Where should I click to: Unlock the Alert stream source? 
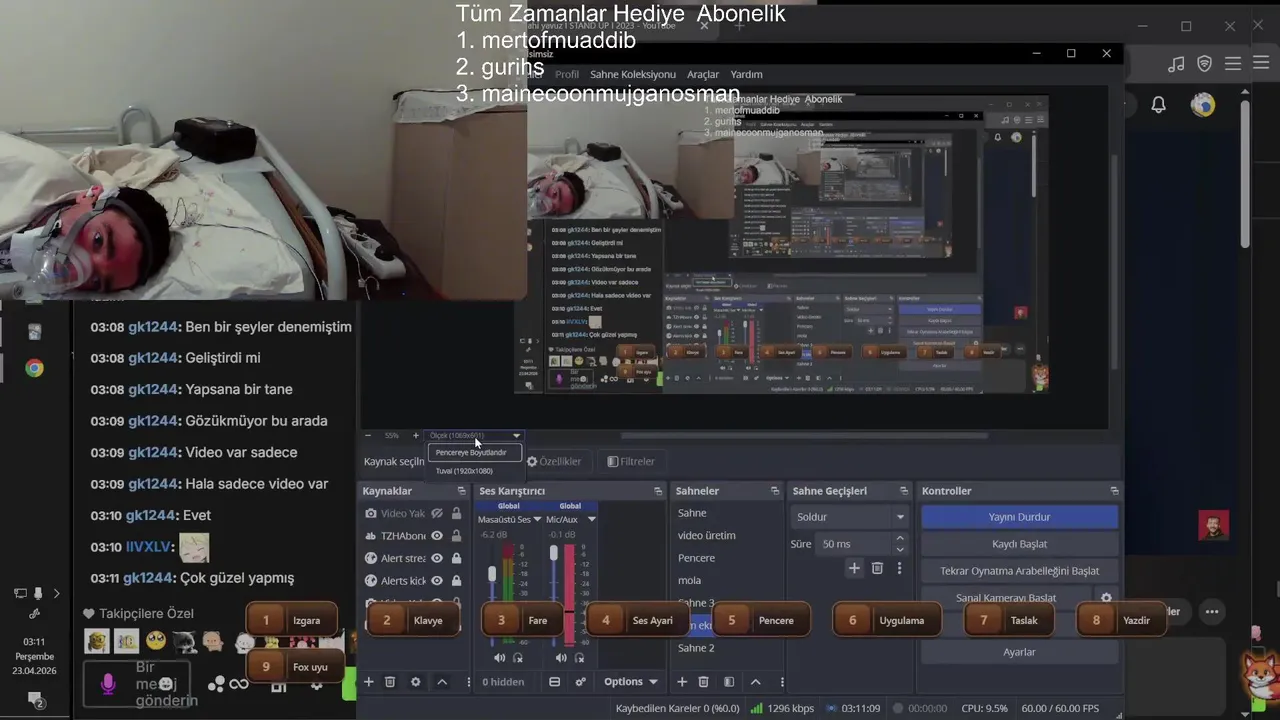[457, 558]
